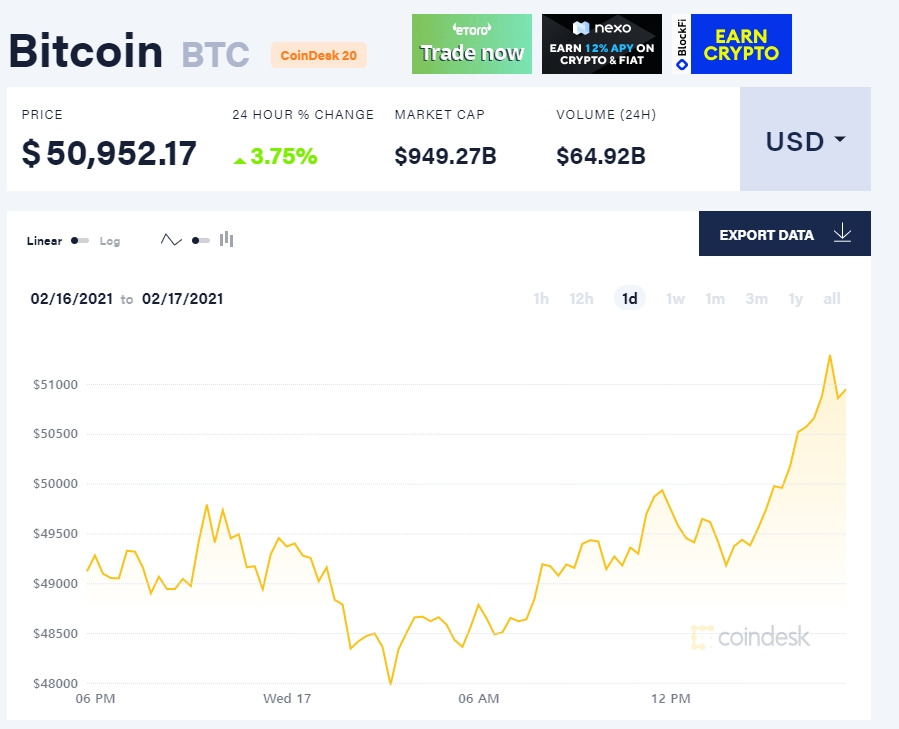
Task: Select the 1h time range
Action: 541,299
